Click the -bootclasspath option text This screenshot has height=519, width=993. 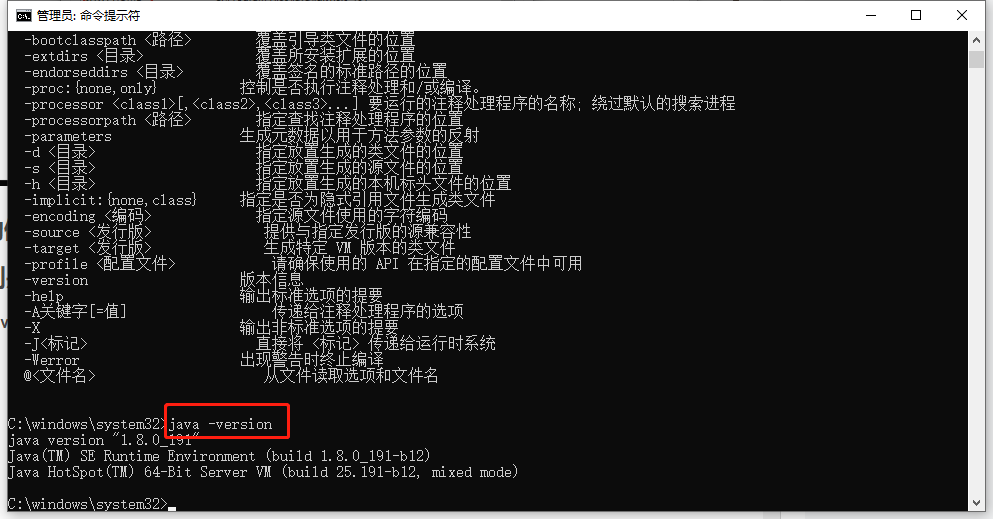[x=80, y=41]
